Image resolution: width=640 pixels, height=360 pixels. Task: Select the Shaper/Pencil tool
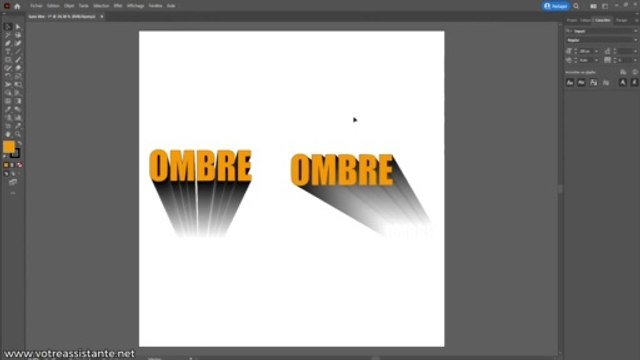coord(8,68)
